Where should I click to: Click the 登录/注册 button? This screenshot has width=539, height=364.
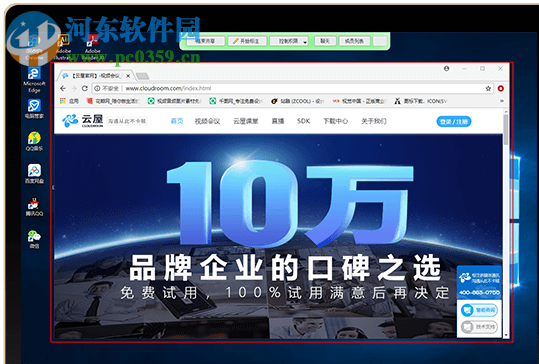454,121
